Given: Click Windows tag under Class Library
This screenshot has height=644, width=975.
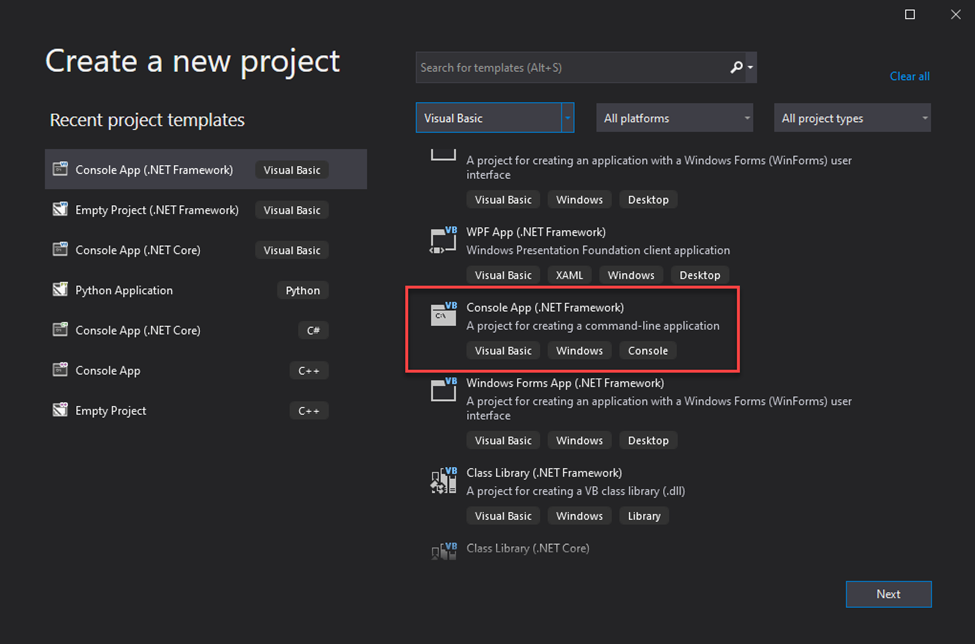Looking at the screenshot, I should [579, 516].
